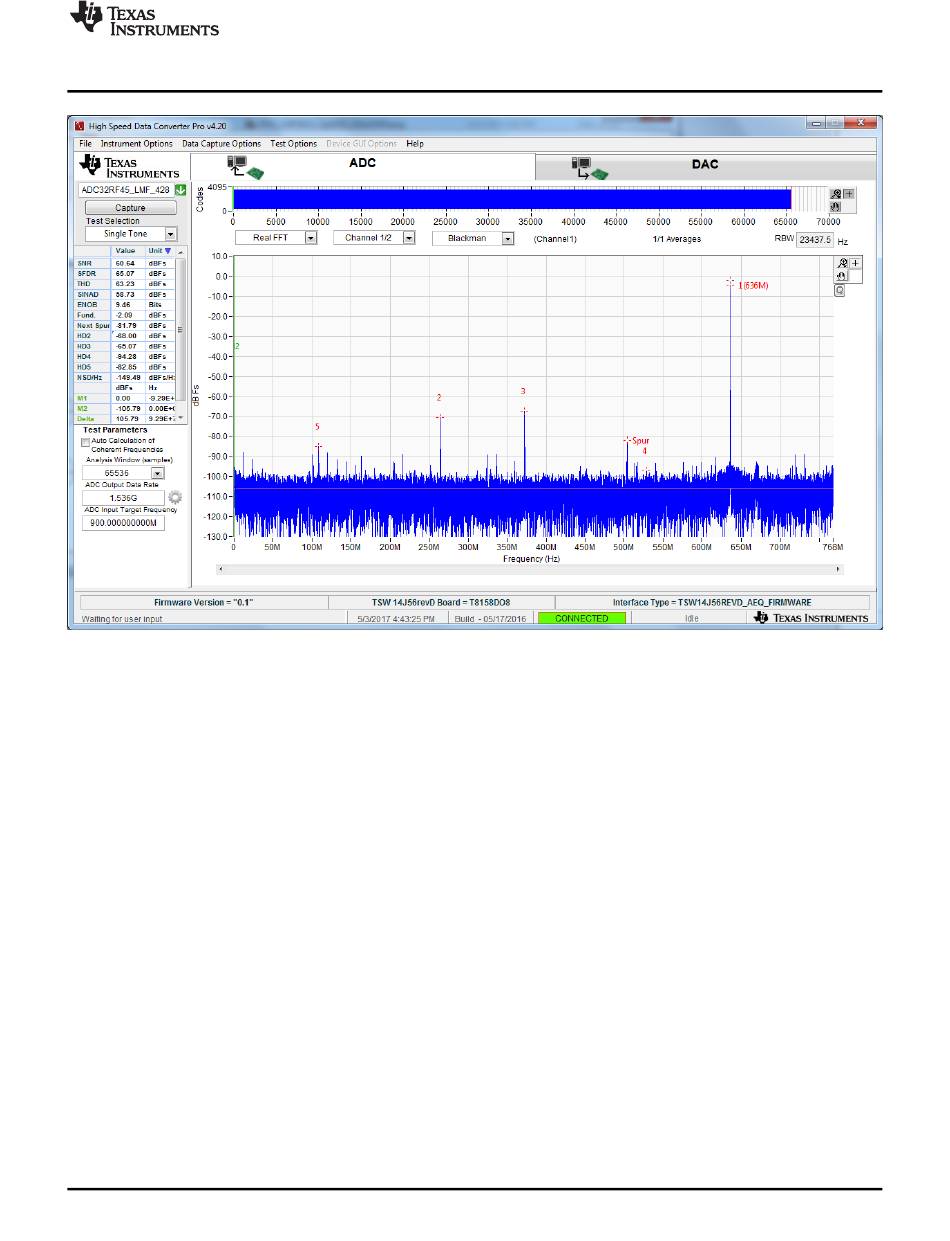Select the Spur marker on the spectrum
The image size is (950, 1241).
[628, 440]
